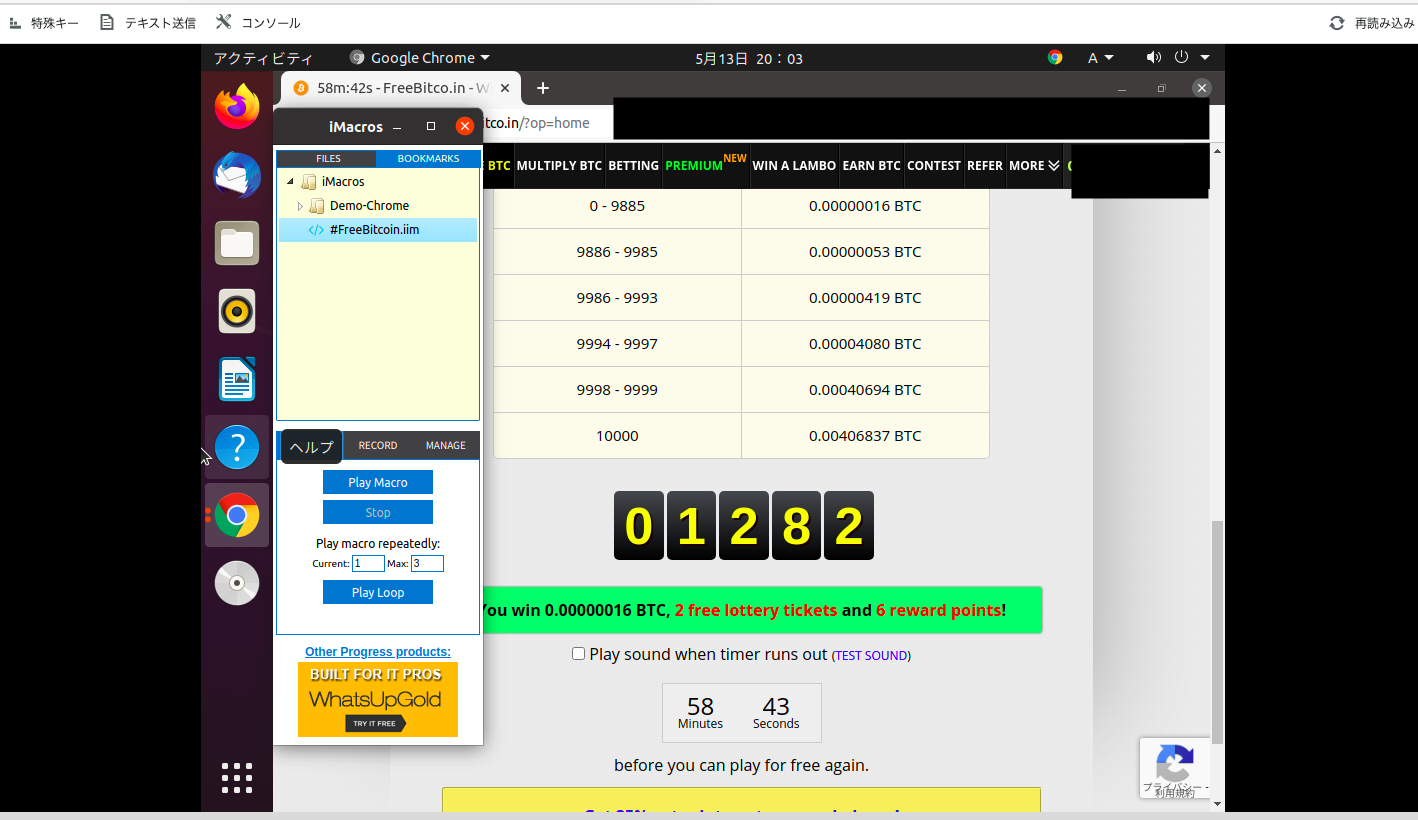Click the 0.00406837 BTC prize cell
This screenshot has height=820, width=1418.
(x=865, y=436)
